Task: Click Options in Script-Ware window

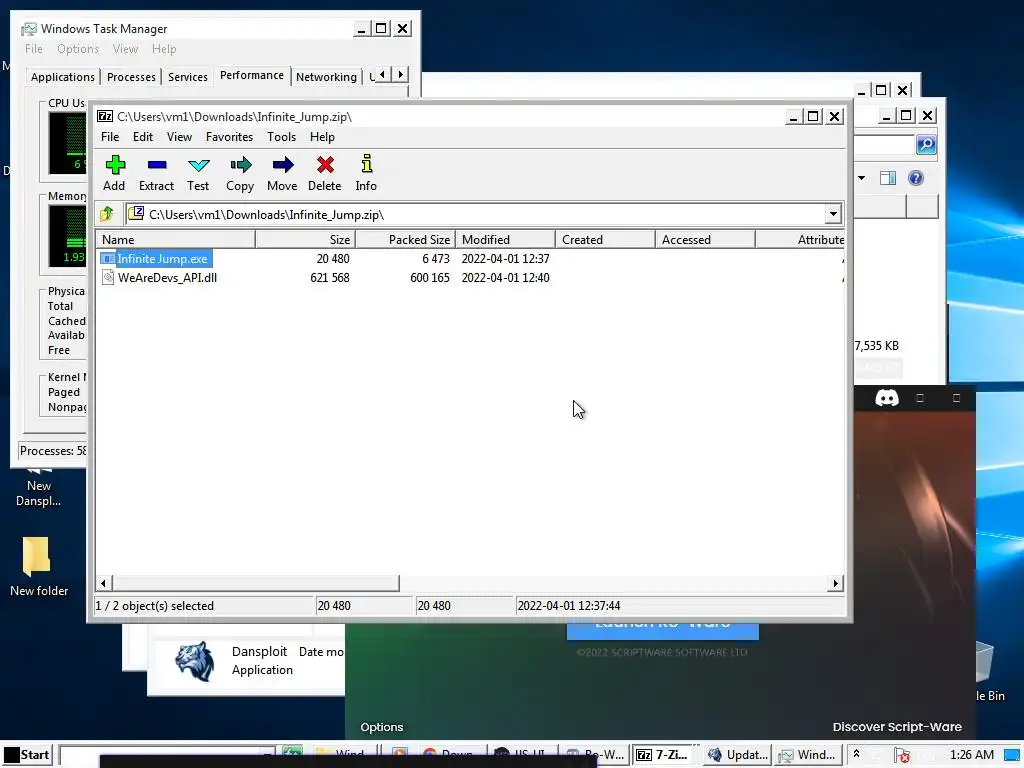Action: click(x=381, y=727)
